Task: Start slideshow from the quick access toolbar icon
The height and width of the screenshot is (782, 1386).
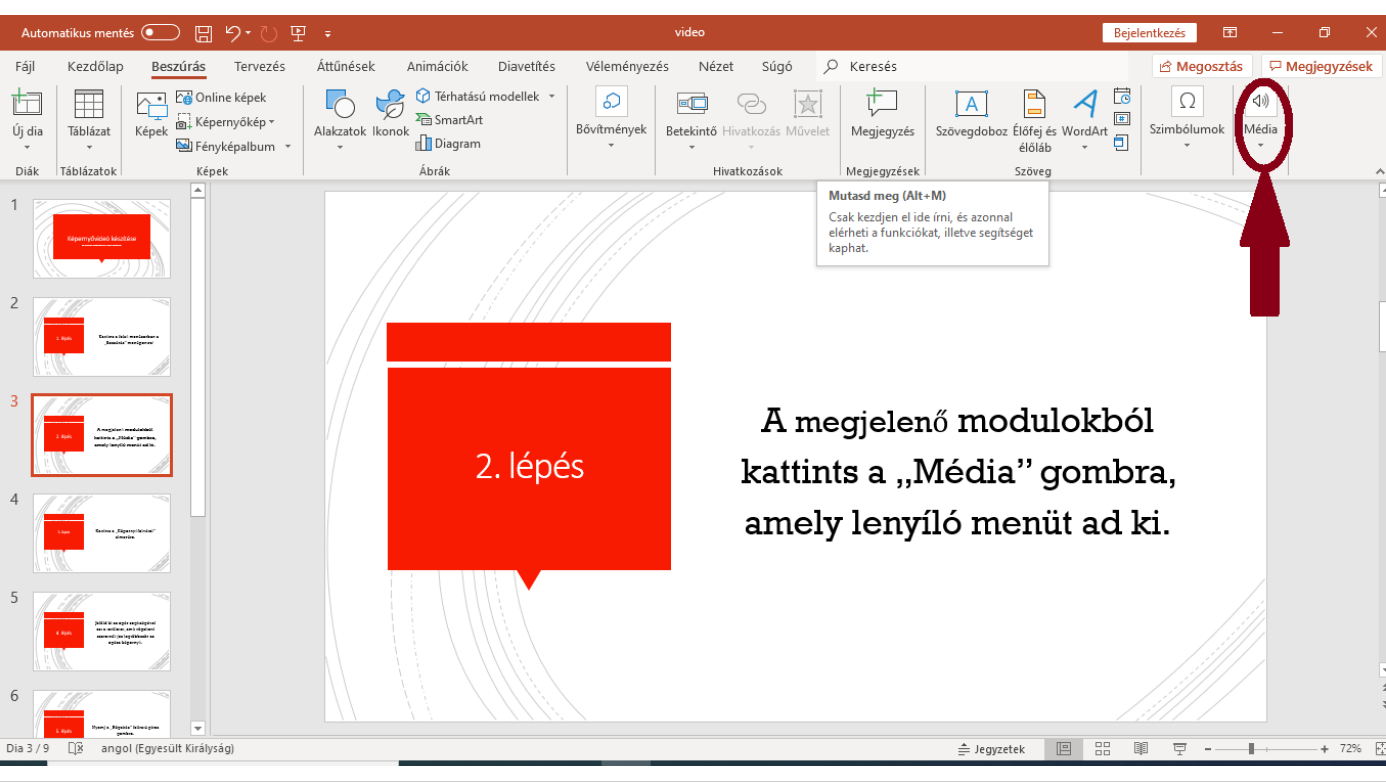Action: (298, 33)
